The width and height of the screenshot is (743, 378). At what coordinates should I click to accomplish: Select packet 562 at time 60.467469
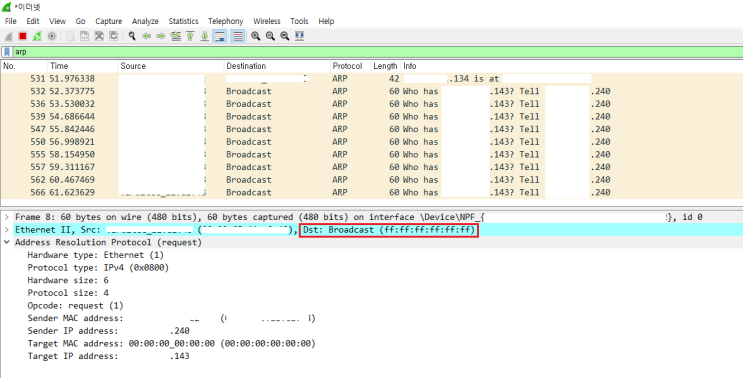coord(372,180)
